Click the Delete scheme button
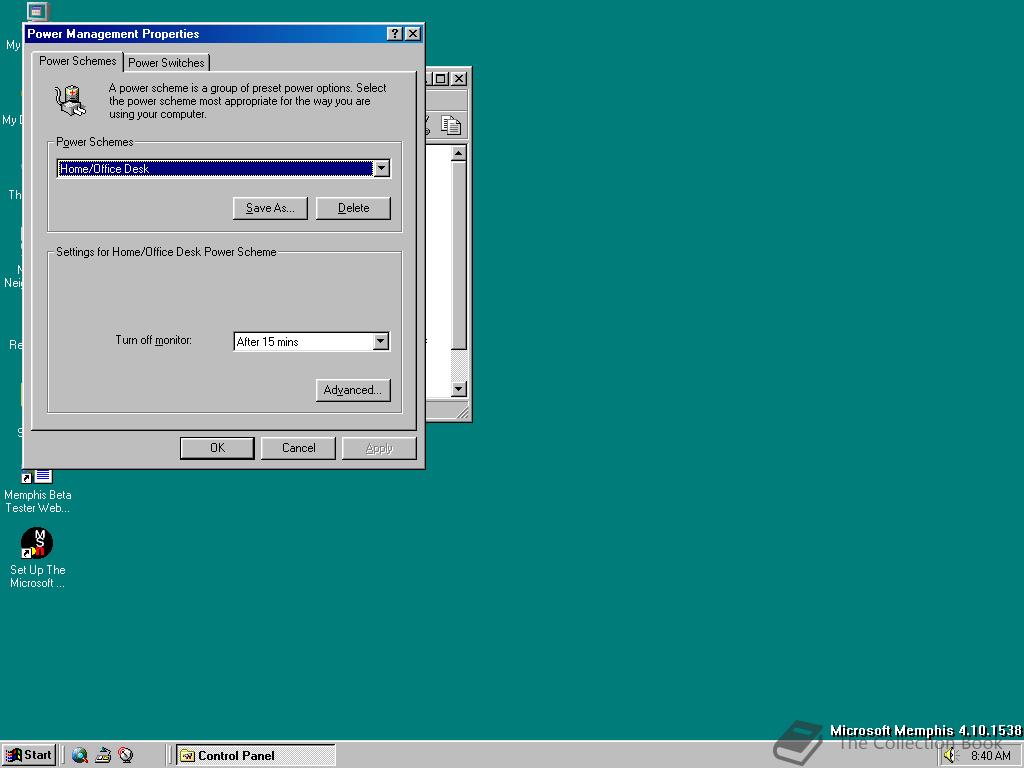The height and width of the screenshot is (768, 1024). 353,208
